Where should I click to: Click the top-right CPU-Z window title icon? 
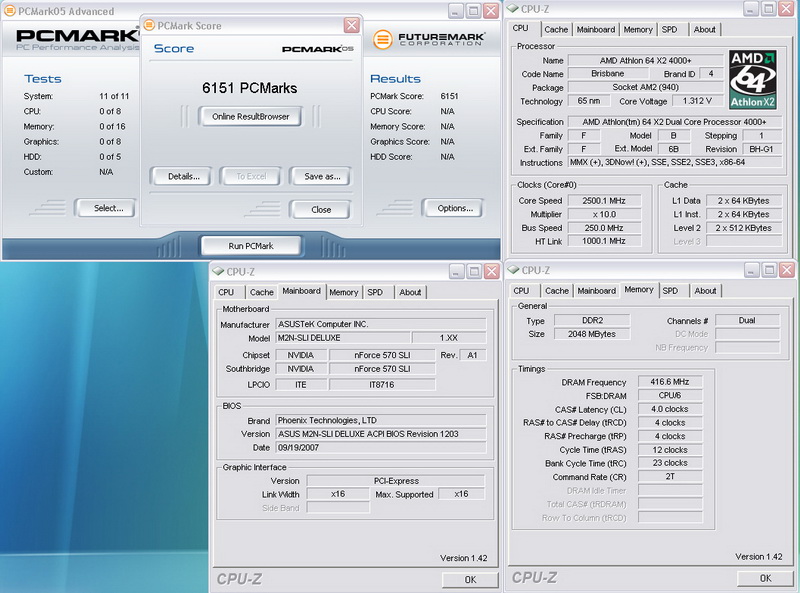click(513, 9)
